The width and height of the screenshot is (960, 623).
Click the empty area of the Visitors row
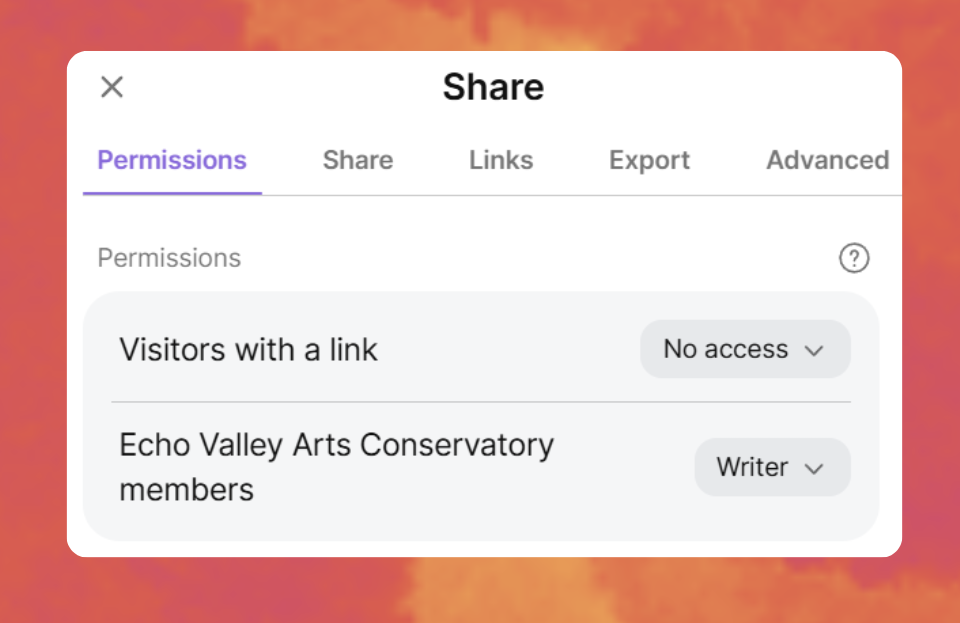click(x=510, y=349)
